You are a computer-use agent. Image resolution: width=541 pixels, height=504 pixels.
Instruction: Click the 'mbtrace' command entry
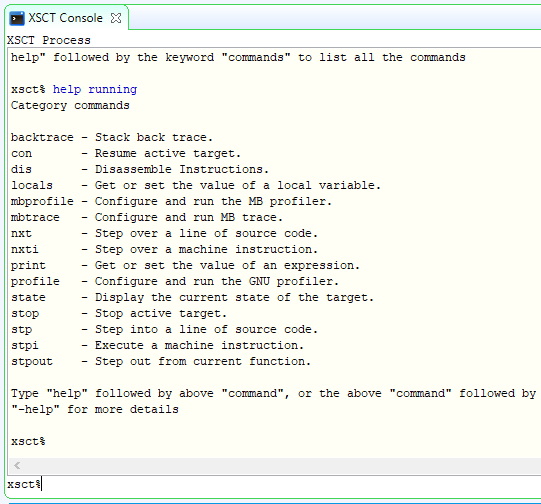coord(35,217)
